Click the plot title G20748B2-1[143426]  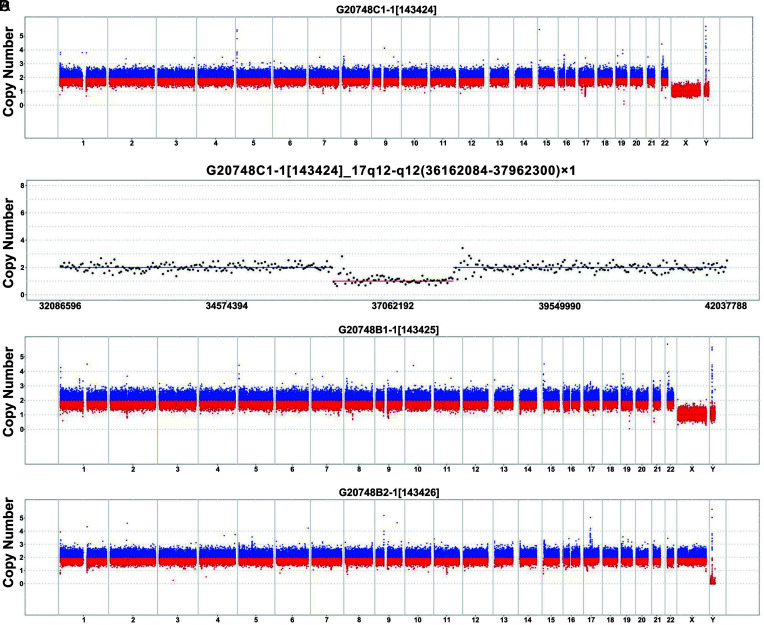(x=389, y=492)
